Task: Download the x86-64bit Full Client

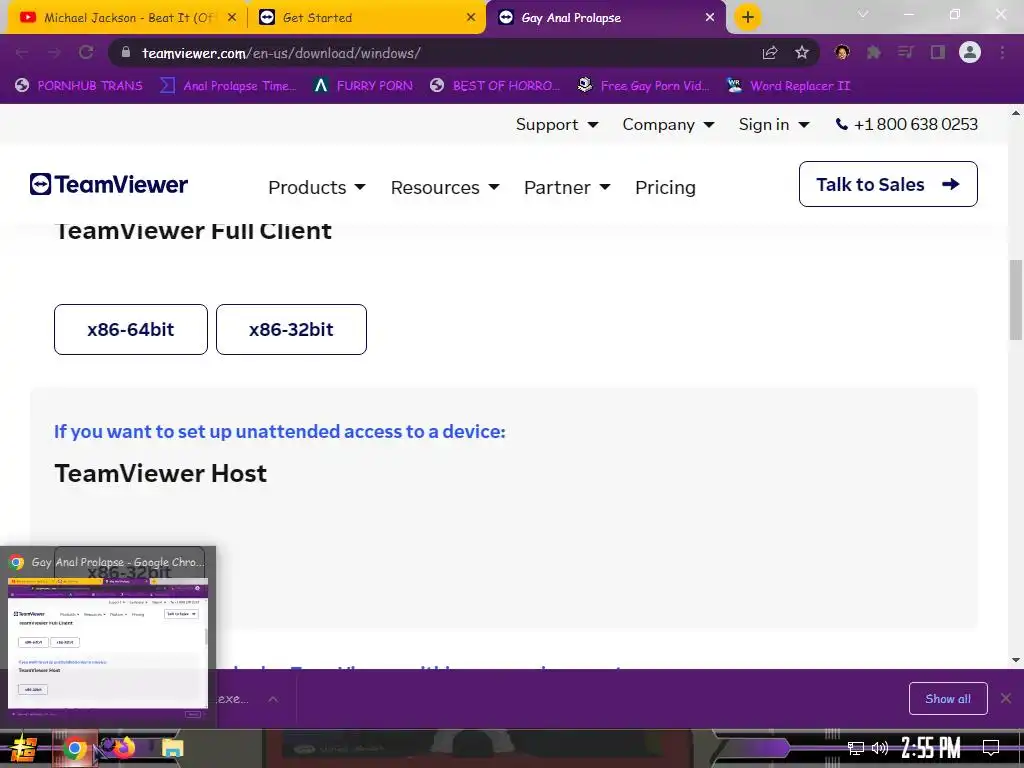Action: 131,329
